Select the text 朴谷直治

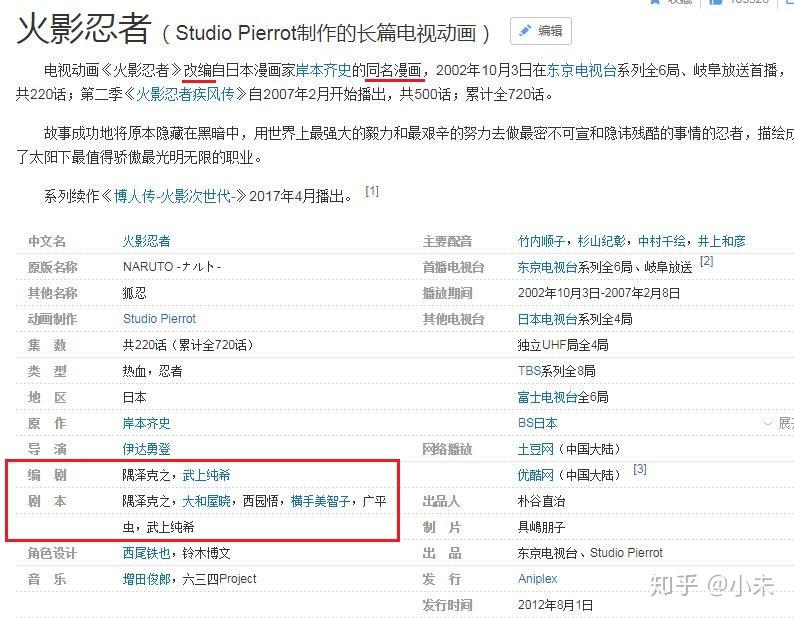coord(541,501)
